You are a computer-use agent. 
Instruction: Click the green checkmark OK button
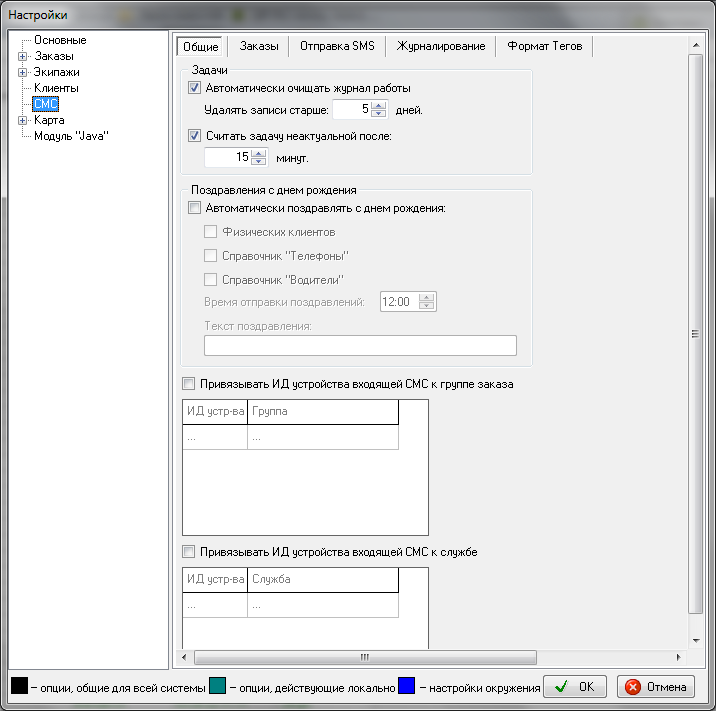coord(575,687)
